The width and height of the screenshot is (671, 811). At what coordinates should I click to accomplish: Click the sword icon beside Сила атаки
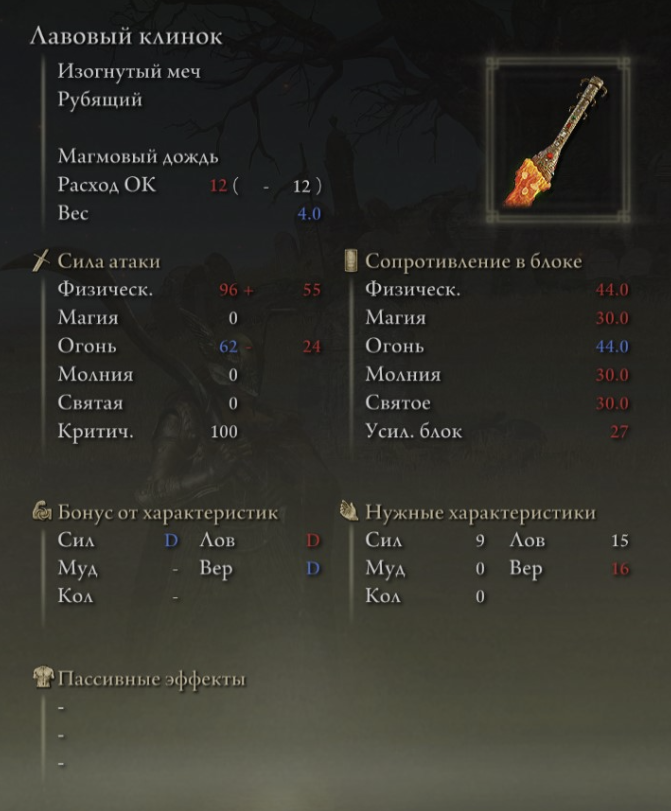click(x=41, y=260)
